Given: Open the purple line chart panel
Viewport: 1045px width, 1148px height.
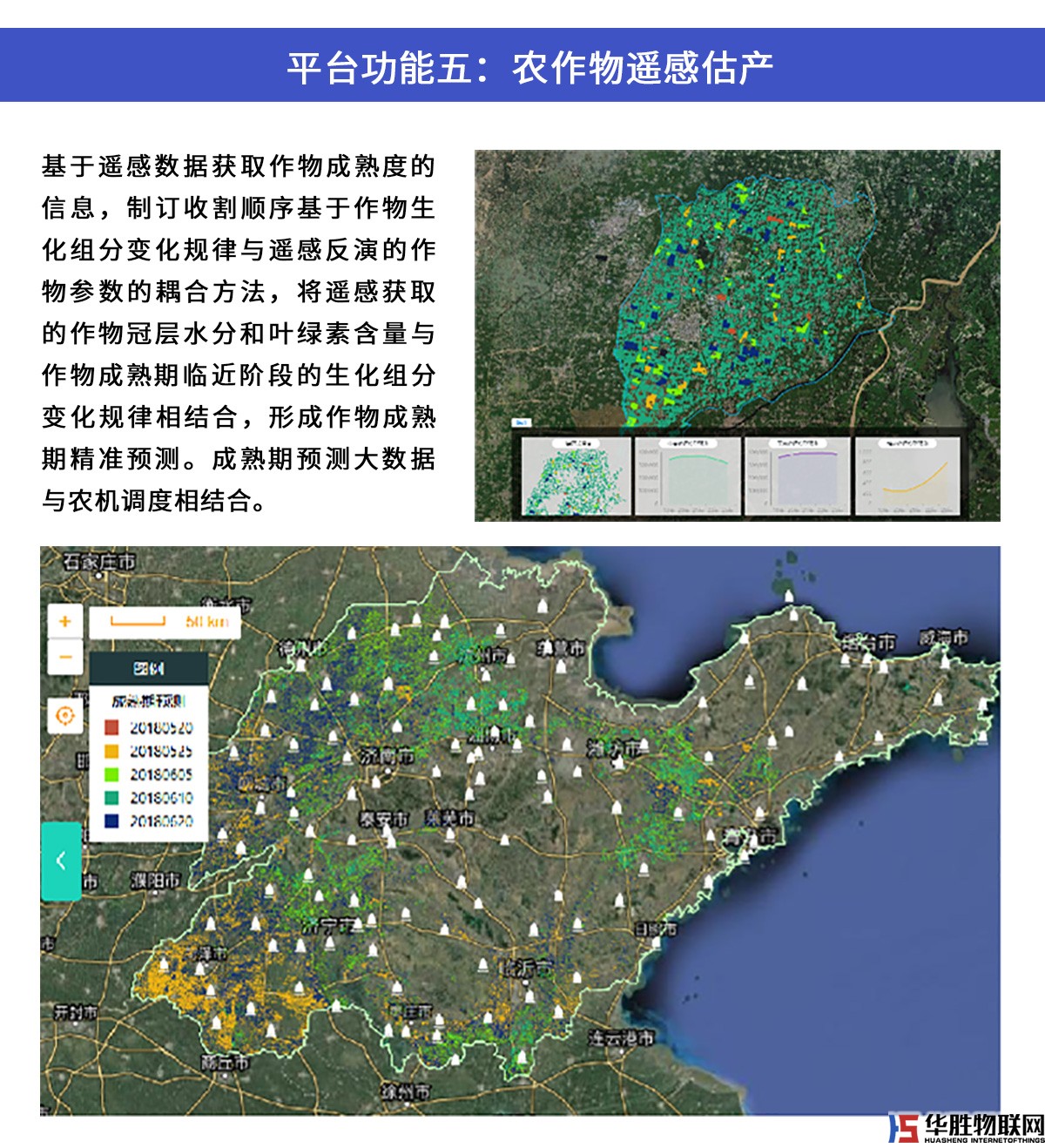Looking at the screenshot, I should (x=797, y=476).
